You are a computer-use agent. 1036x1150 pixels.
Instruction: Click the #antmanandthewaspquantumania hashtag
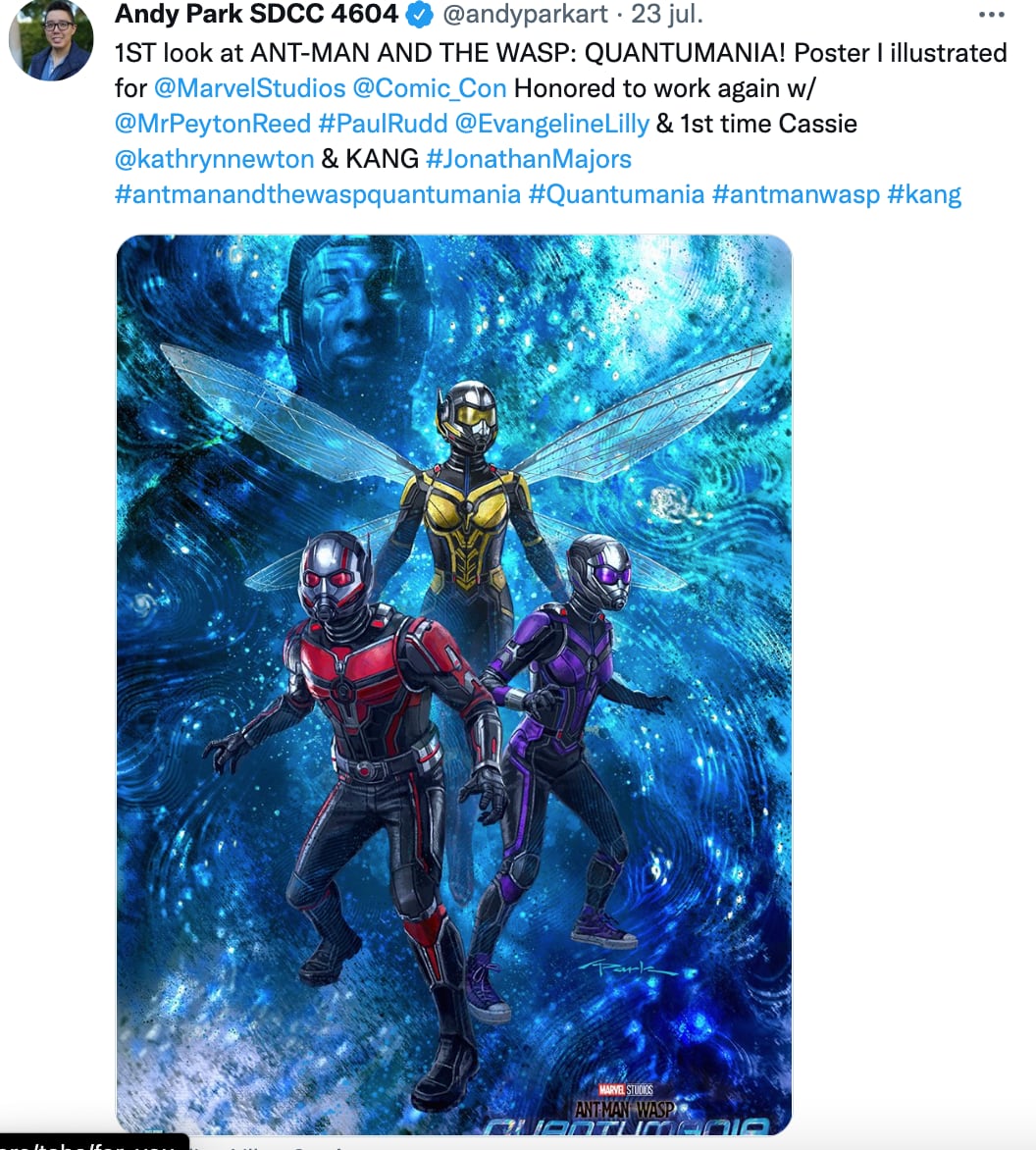[x=318, y=193]
